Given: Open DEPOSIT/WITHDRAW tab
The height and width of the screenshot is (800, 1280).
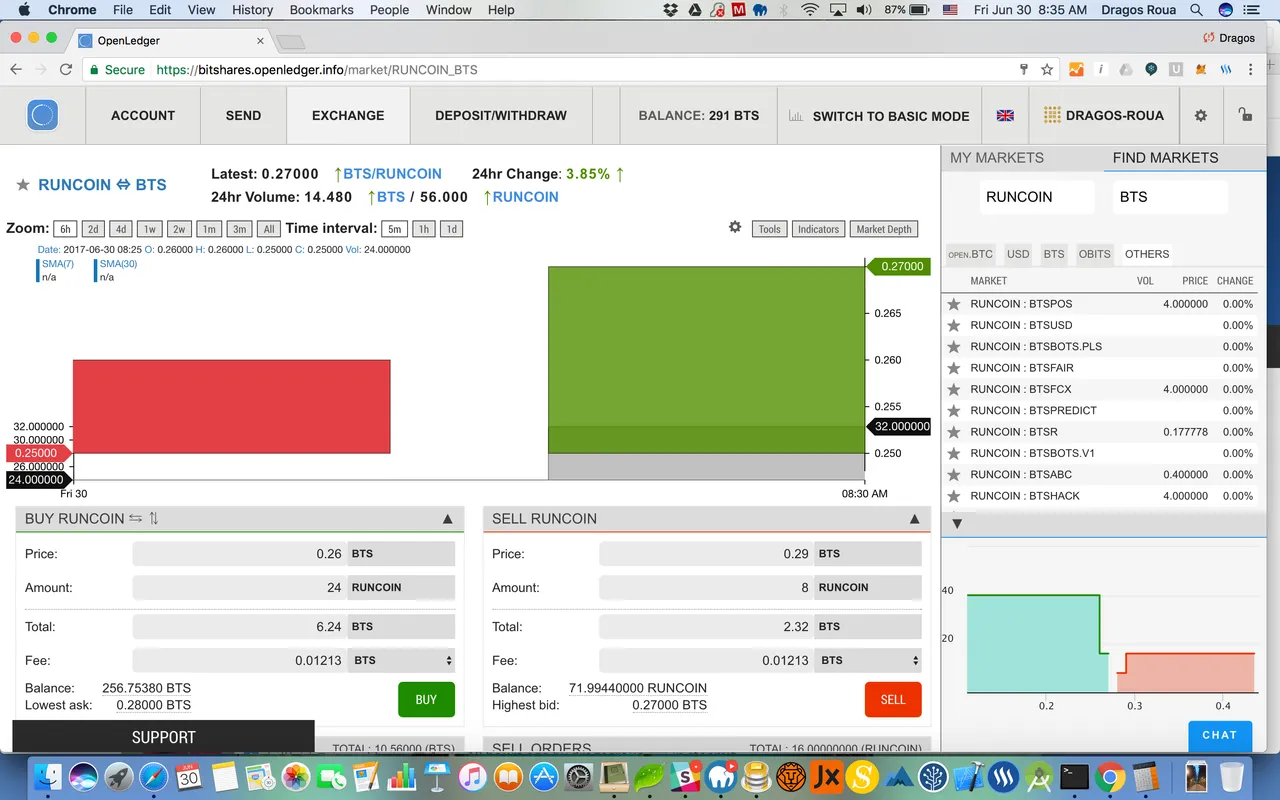Looking at the screenshot, I should [501, 115].
